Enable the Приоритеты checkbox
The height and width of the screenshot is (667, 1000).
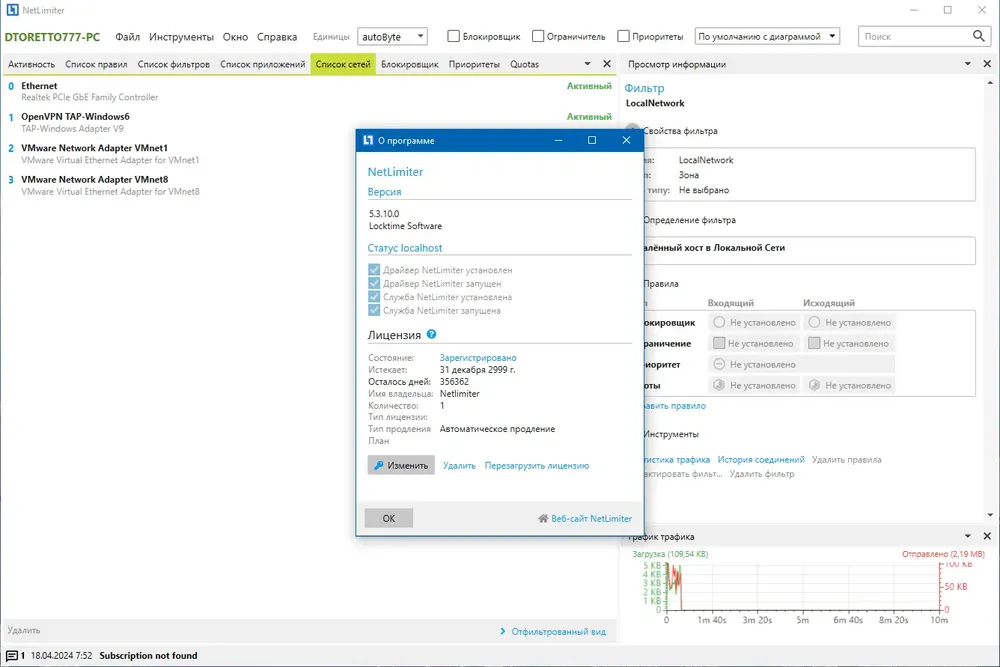coord(623,36)
